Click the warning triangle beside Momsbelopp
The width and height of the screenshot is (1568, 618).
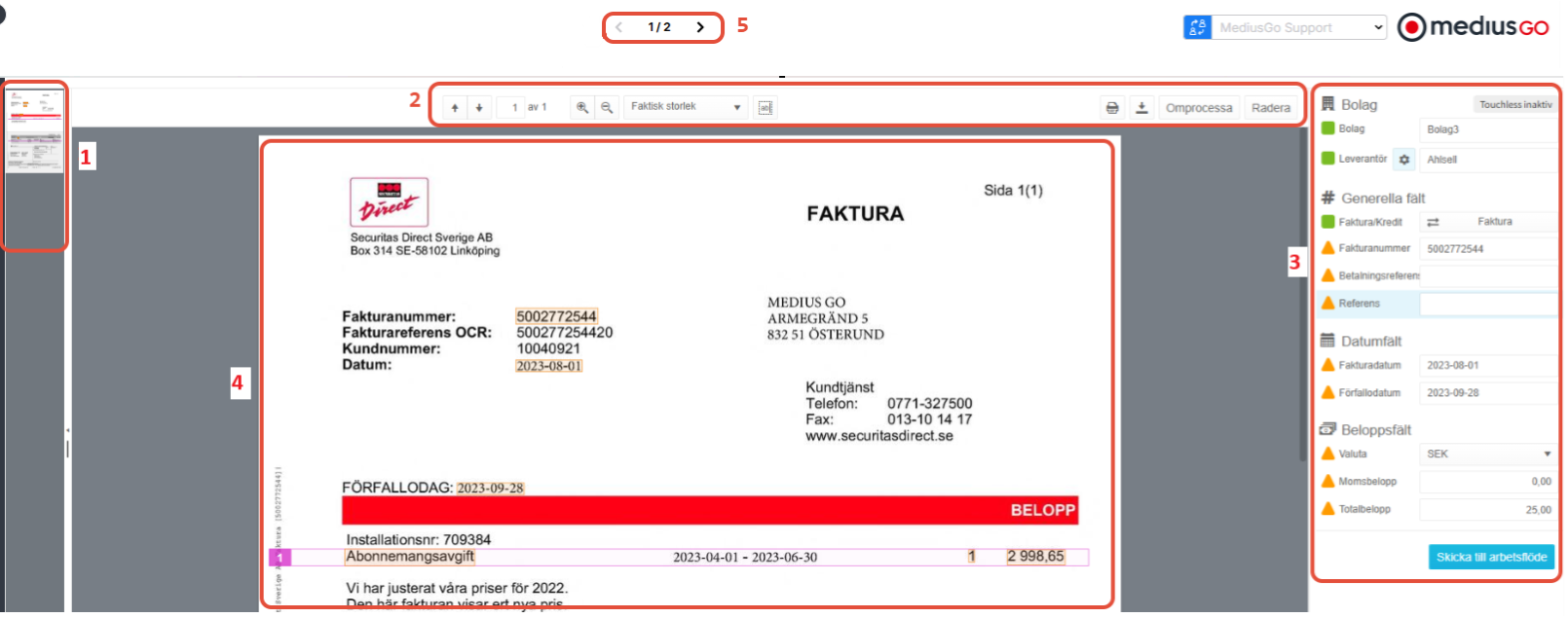click(x=1327, y=481)
